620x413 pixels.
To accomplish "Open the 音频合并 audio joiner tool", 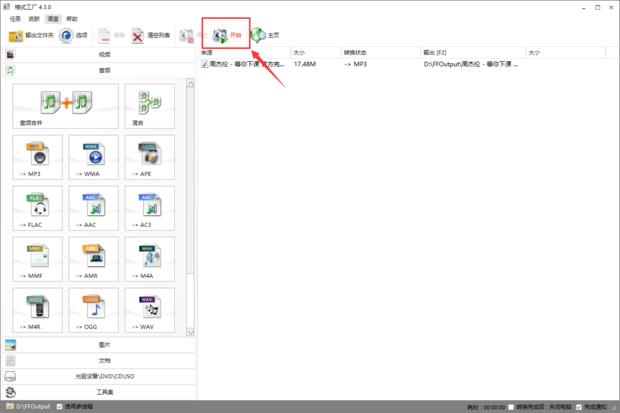I will [x=66, y=104].
